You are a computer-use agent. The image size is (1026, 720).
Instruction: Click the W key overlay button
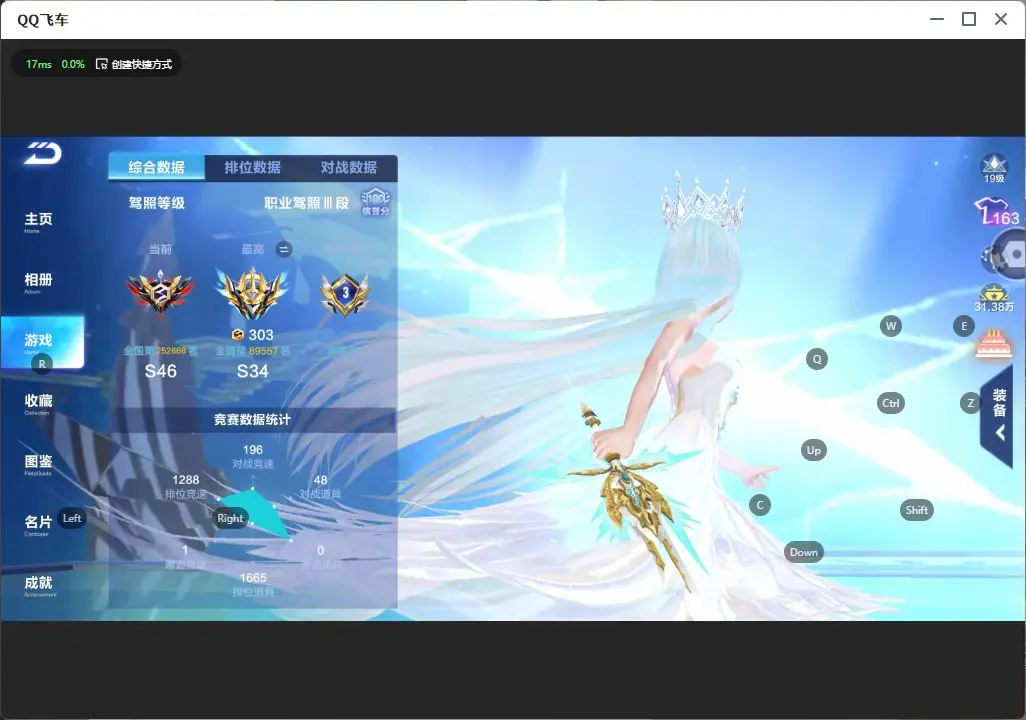[891, 326]
